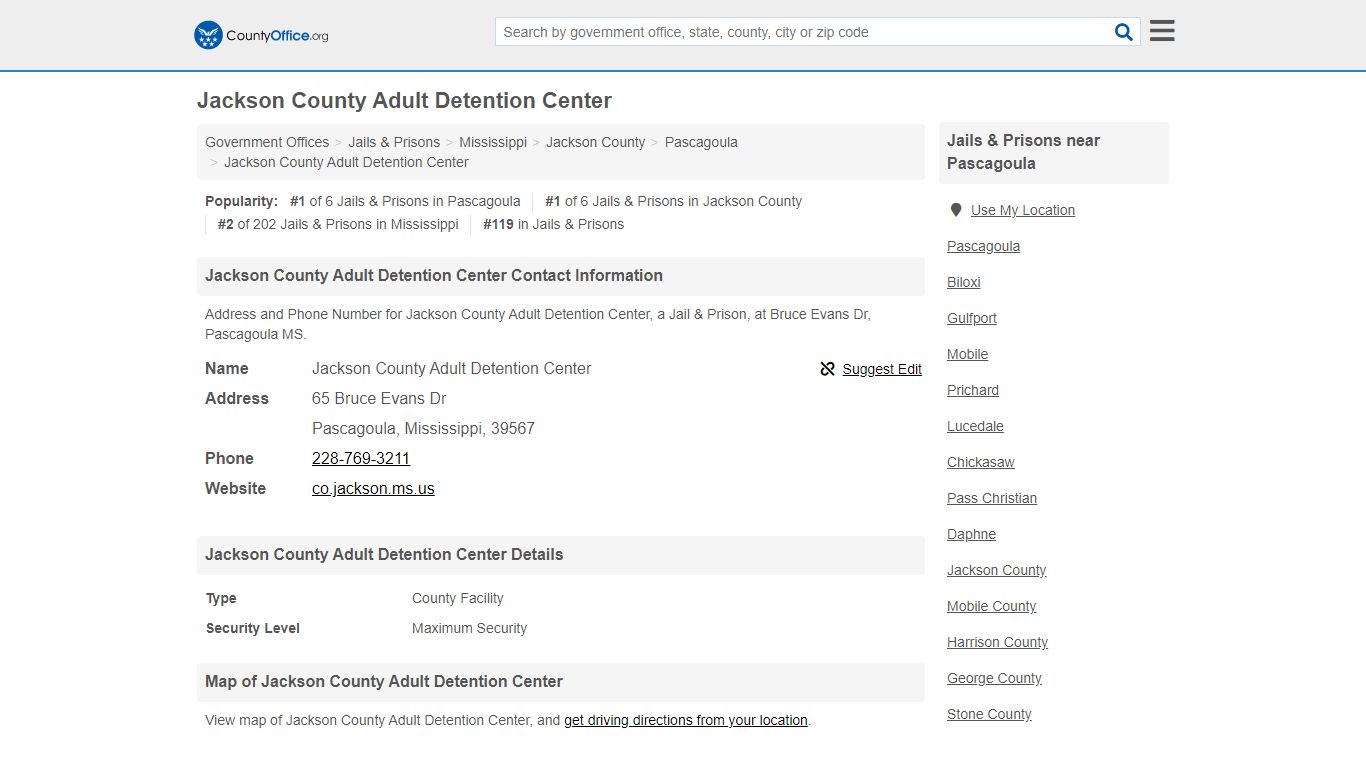The image size is (1366, 768).
Task: Click #2 of 202 Jails & Prisons in Mississippi
Action: click(x=338, y=224)
